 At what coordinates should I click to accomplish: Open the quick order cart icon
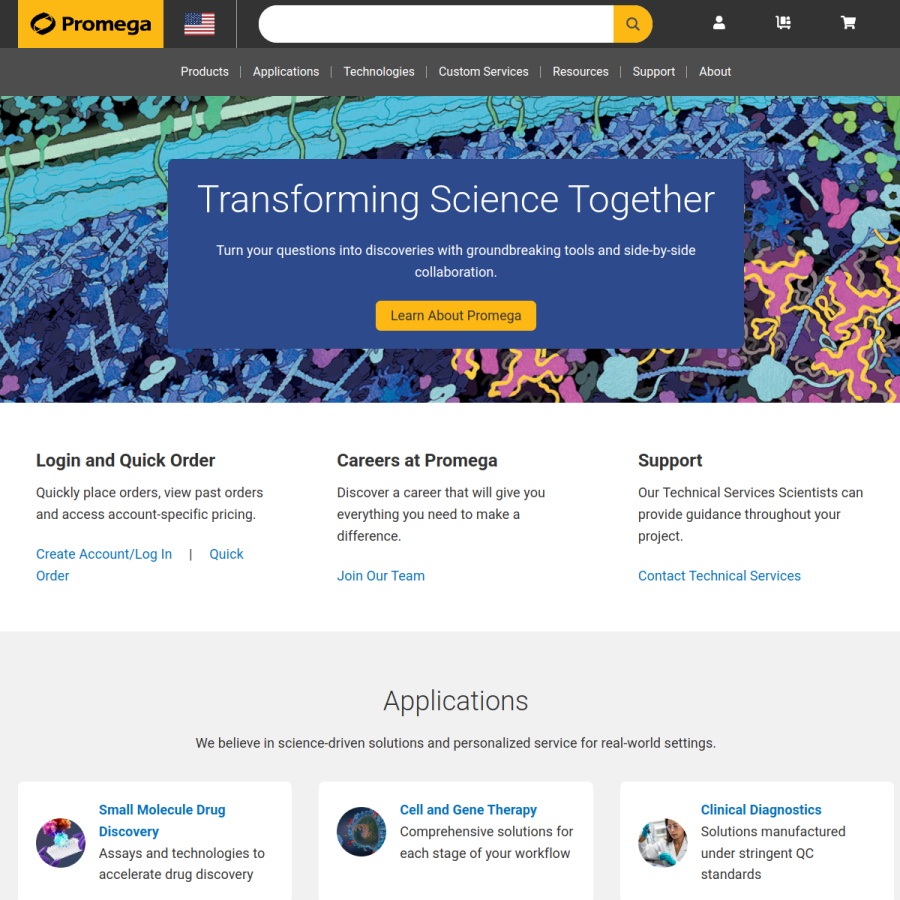point(783,23)
